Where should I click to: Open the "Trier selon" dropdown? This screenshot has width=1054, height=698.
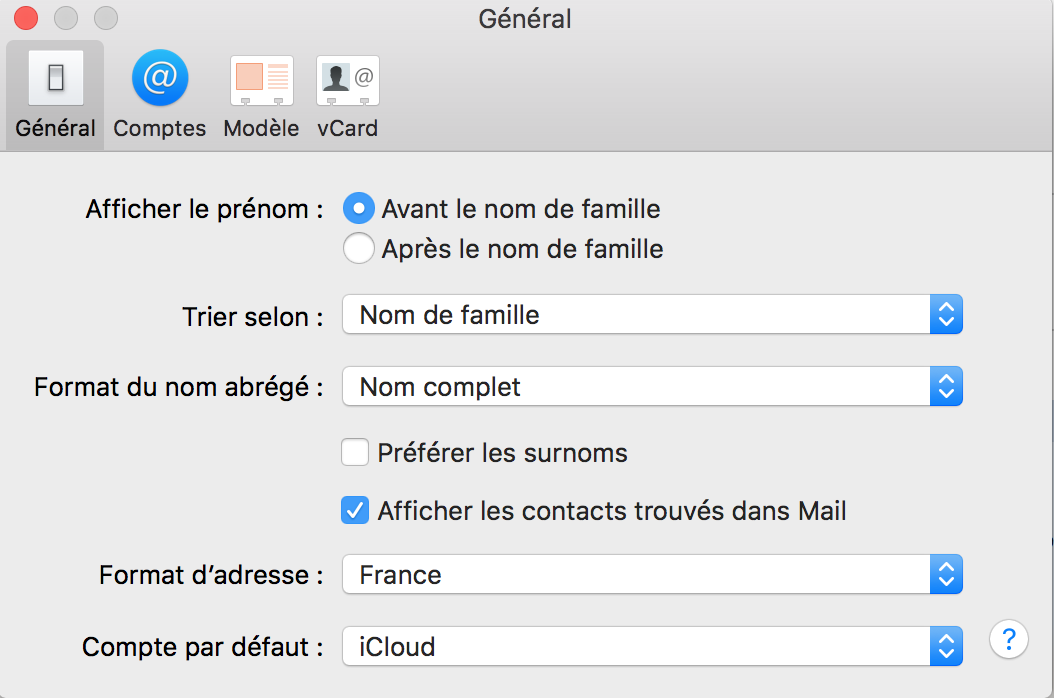(651, 316)
